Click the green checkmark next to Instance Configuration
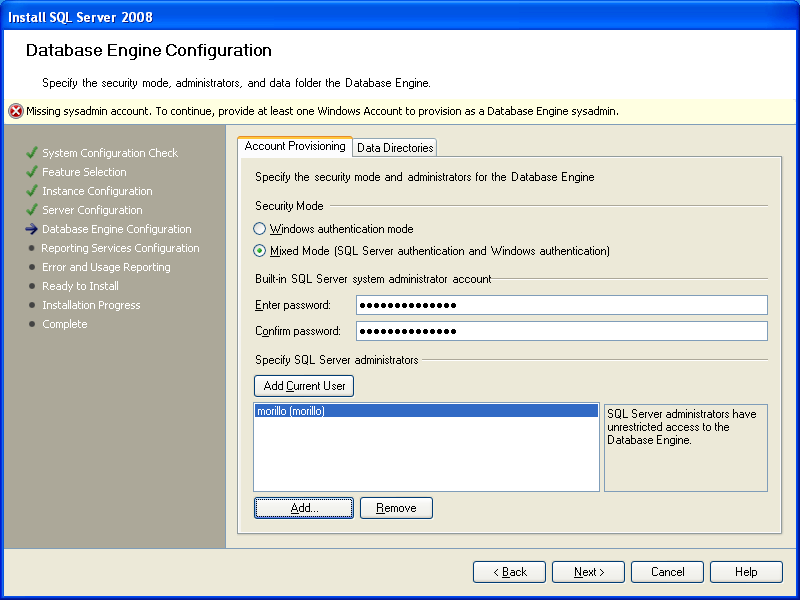Screen dimensions: 800x600 point(32,190)
